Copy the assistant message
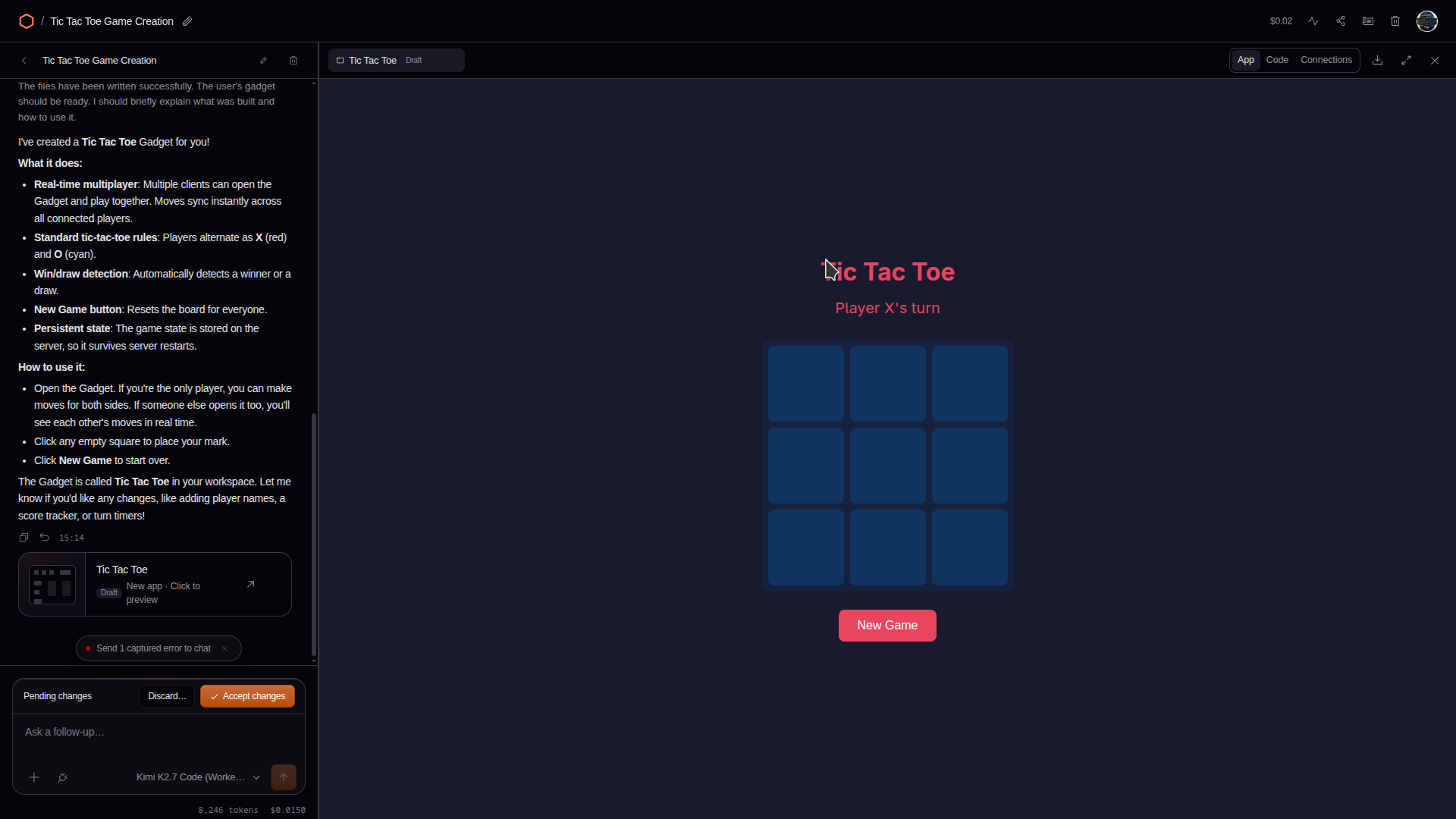 pos(24,538)
